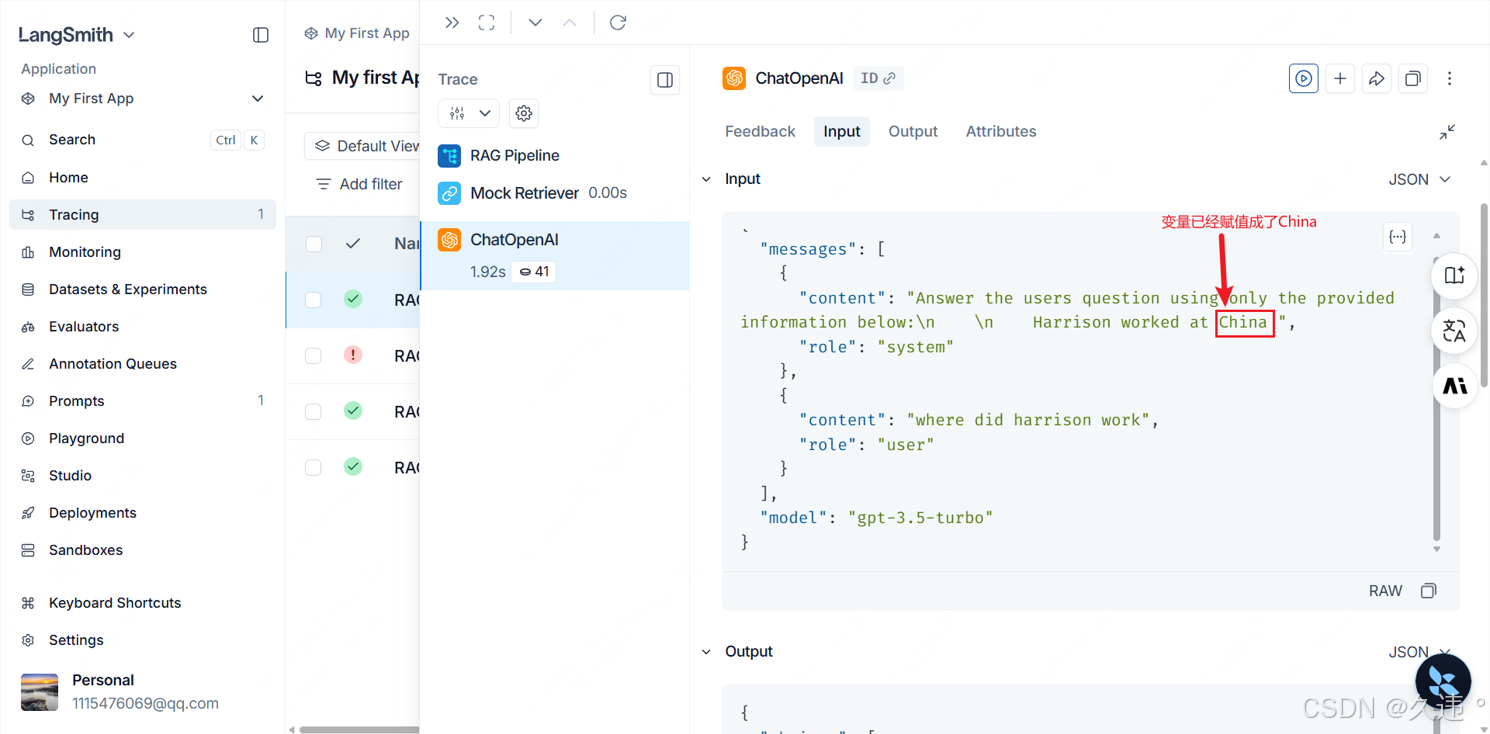Copy the input JSON with copy icon

pyautogui.click(x=1429, y=591)
